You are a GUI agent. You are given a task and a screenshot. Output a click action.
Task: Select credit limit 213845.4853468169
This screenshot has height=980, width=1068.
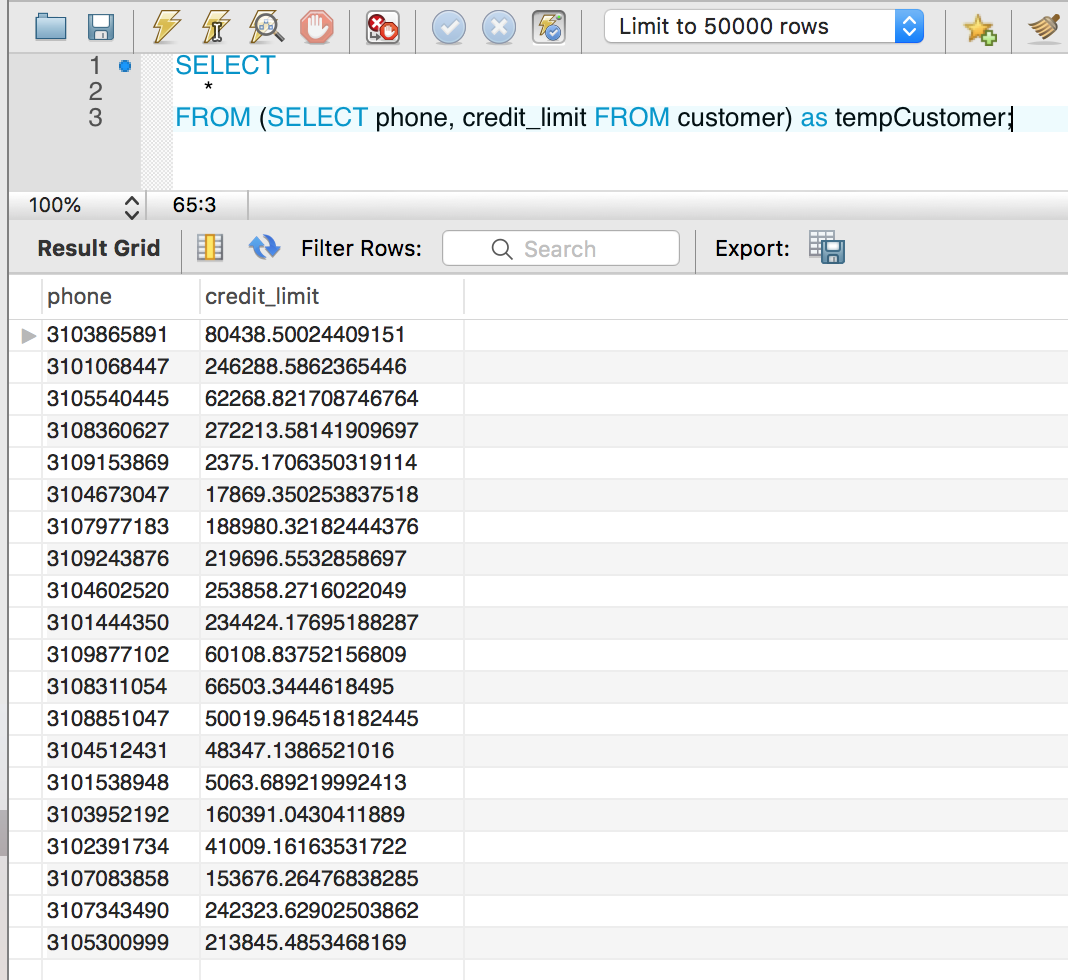click(331, 943)
